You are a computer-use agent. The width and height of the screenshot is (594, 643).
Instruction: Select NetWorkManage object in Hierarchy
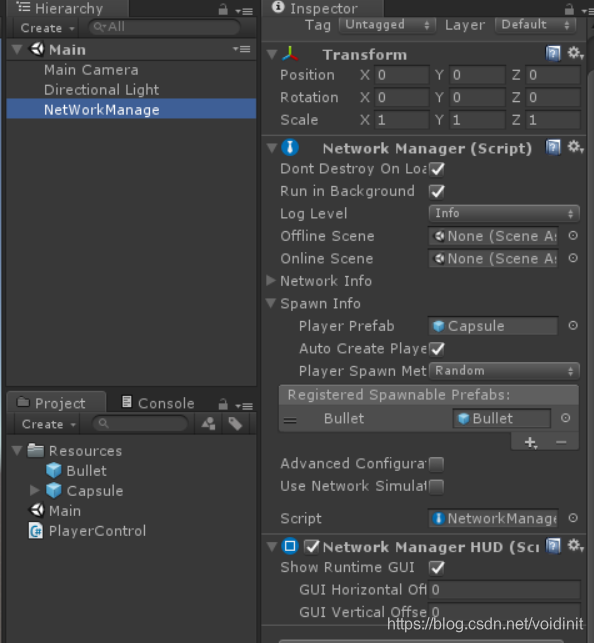click(132, 109)
